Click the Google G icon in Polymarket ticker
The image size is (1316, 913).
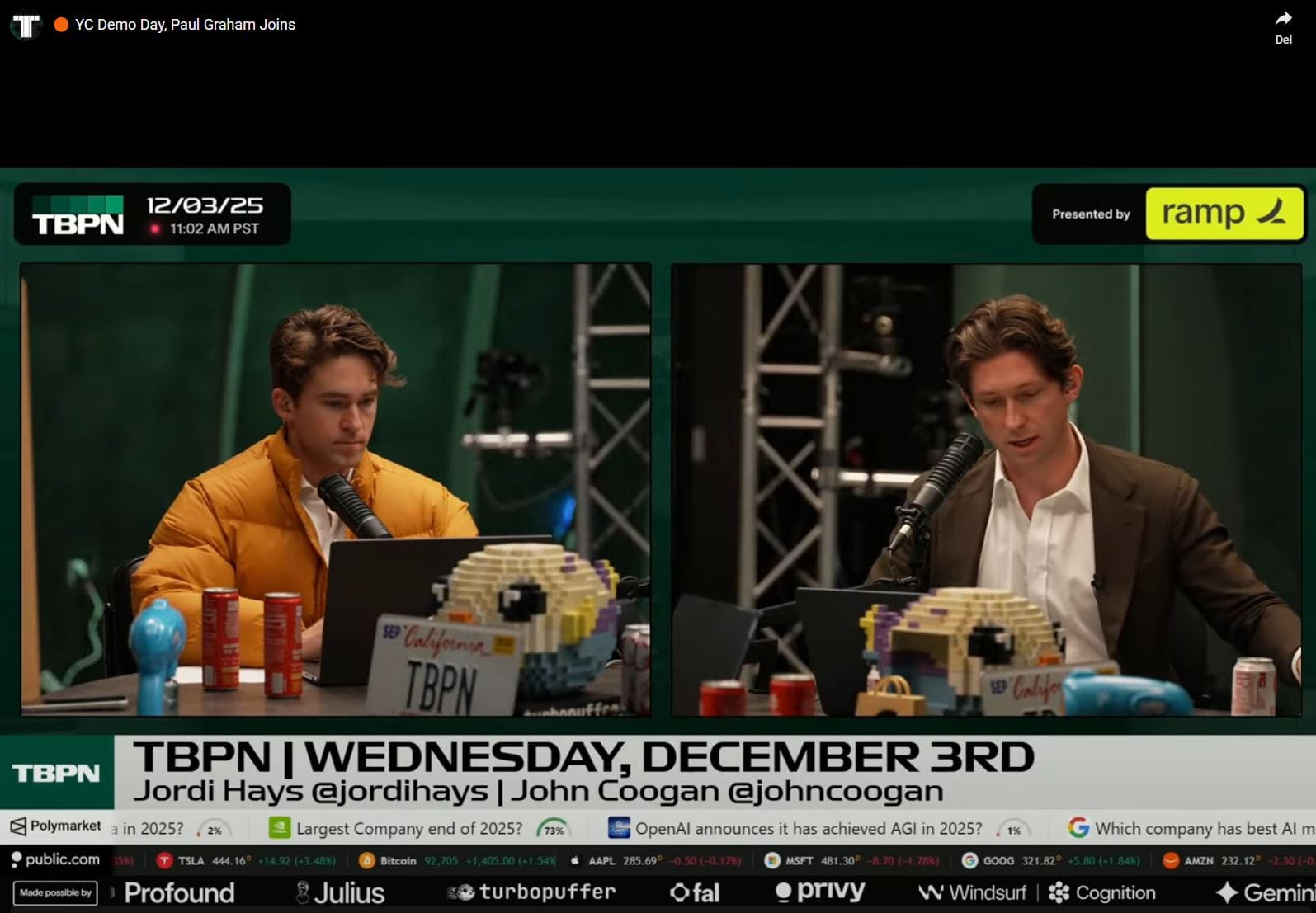tap(1078, 827)
